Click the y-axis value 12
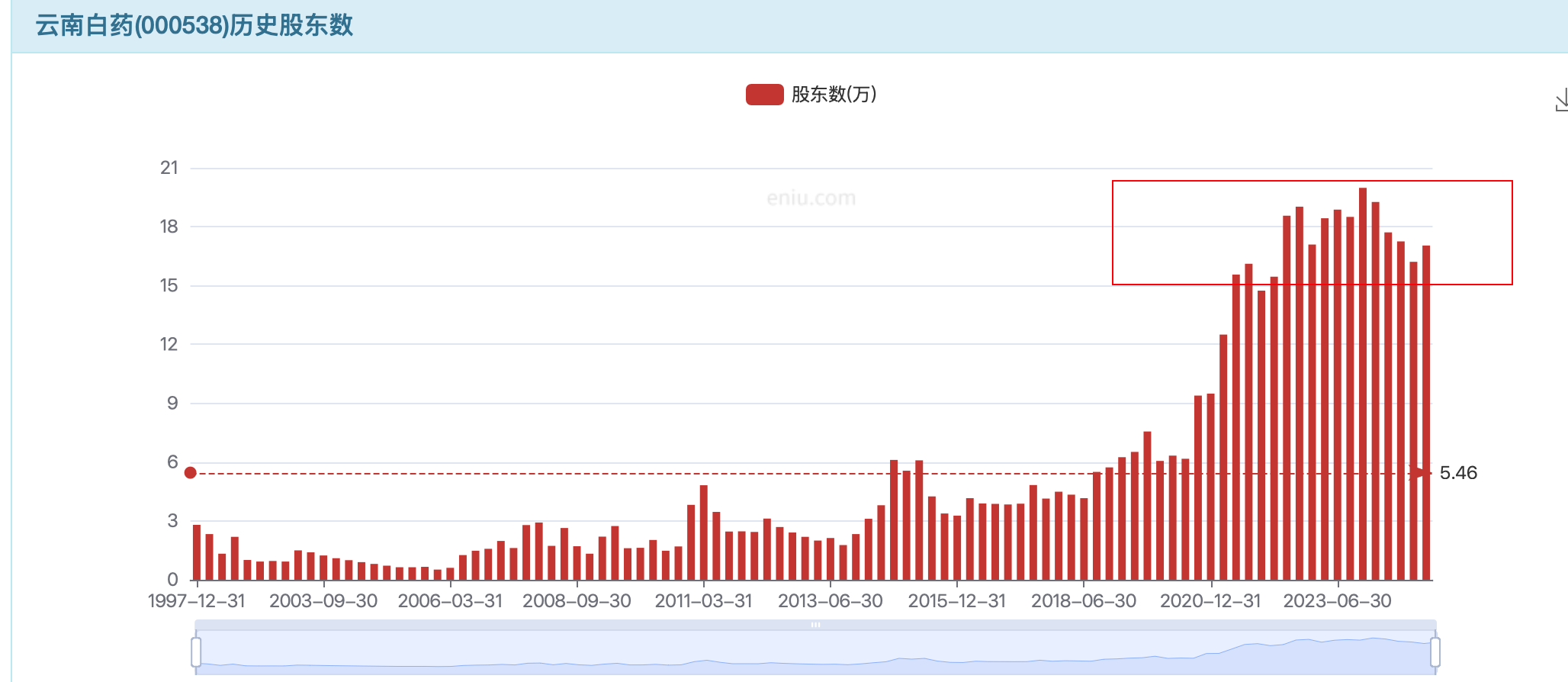 coord(169,344)
